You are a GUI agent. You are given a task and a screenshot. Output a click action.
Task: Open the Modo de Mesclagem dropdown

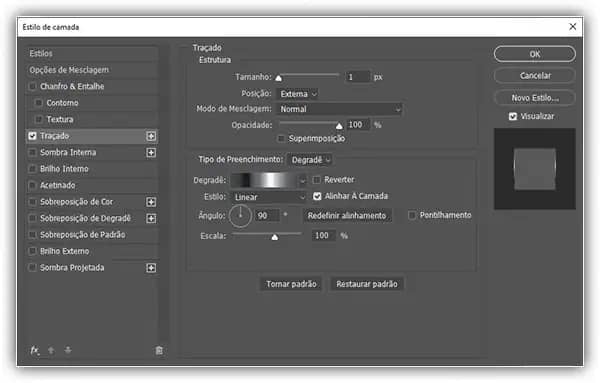pyautogui.click(x=339, y=109)
